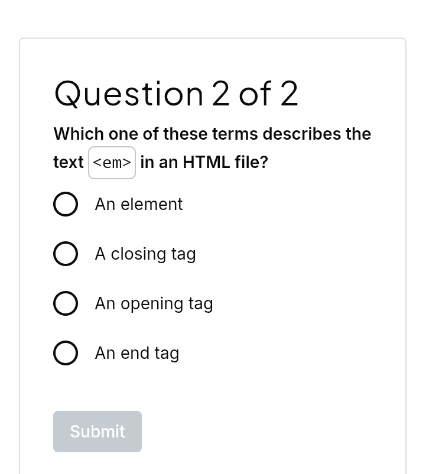Tap the "An end tag" label text

137,354
